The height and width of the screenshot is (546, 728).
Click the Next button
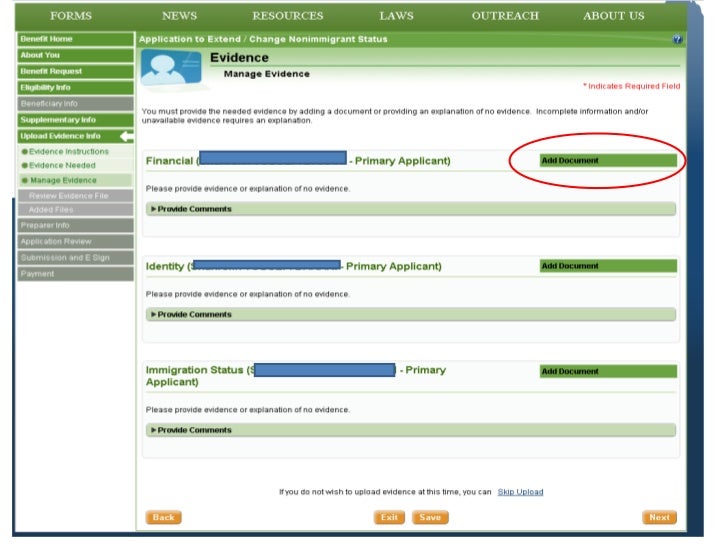(659, 517)
